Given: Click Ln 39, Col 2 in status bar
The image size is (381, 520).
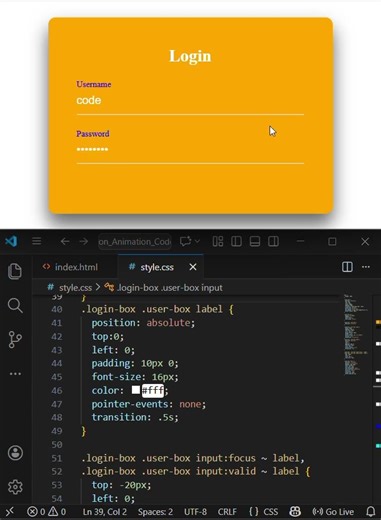Looking at the screenshot, I should [x=105, y=512].
